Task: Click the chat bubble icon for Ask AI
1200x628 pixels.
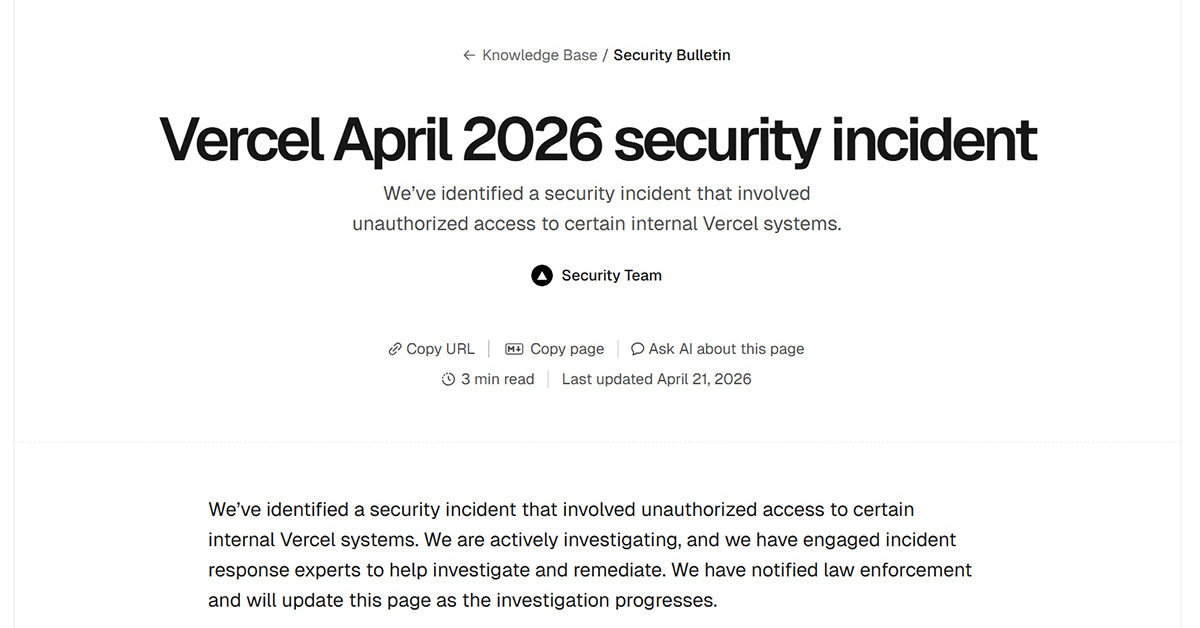Action: tap(637, 349)
